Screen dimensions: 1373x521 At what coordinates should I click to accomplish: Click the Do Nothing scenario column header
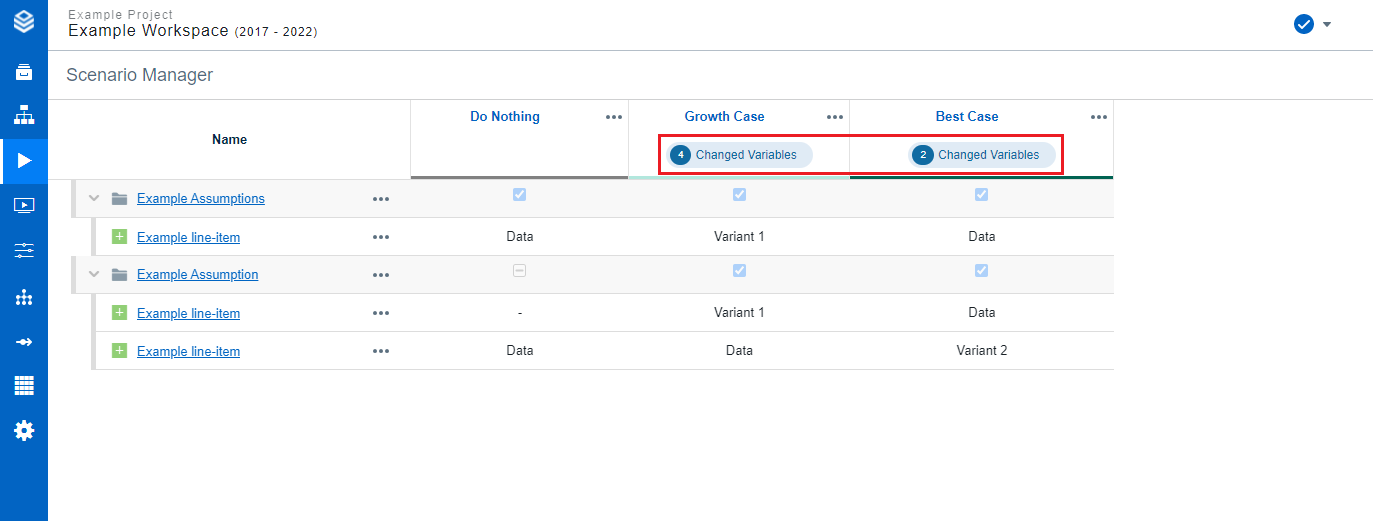504,117
